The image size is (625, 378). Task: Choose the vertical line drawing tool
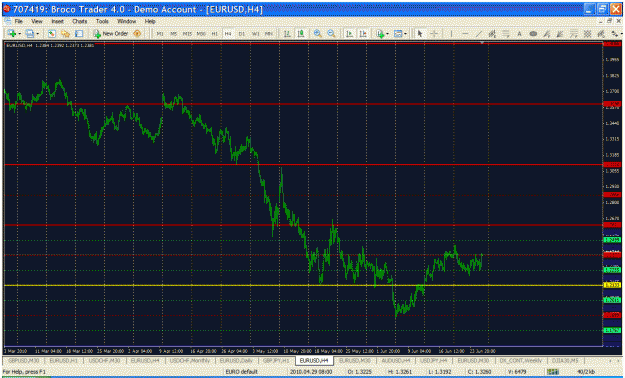coord(451,34)
